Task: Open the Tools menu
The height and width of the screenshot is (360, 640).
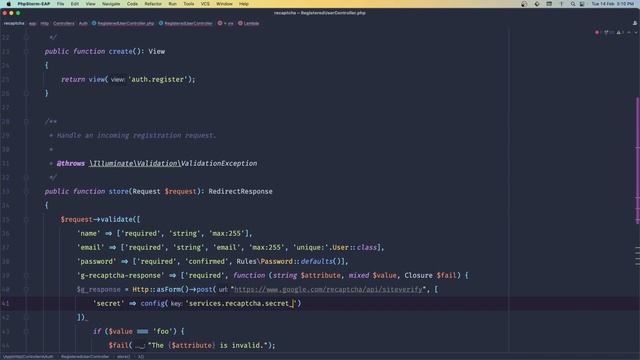Action: (189, 4)
